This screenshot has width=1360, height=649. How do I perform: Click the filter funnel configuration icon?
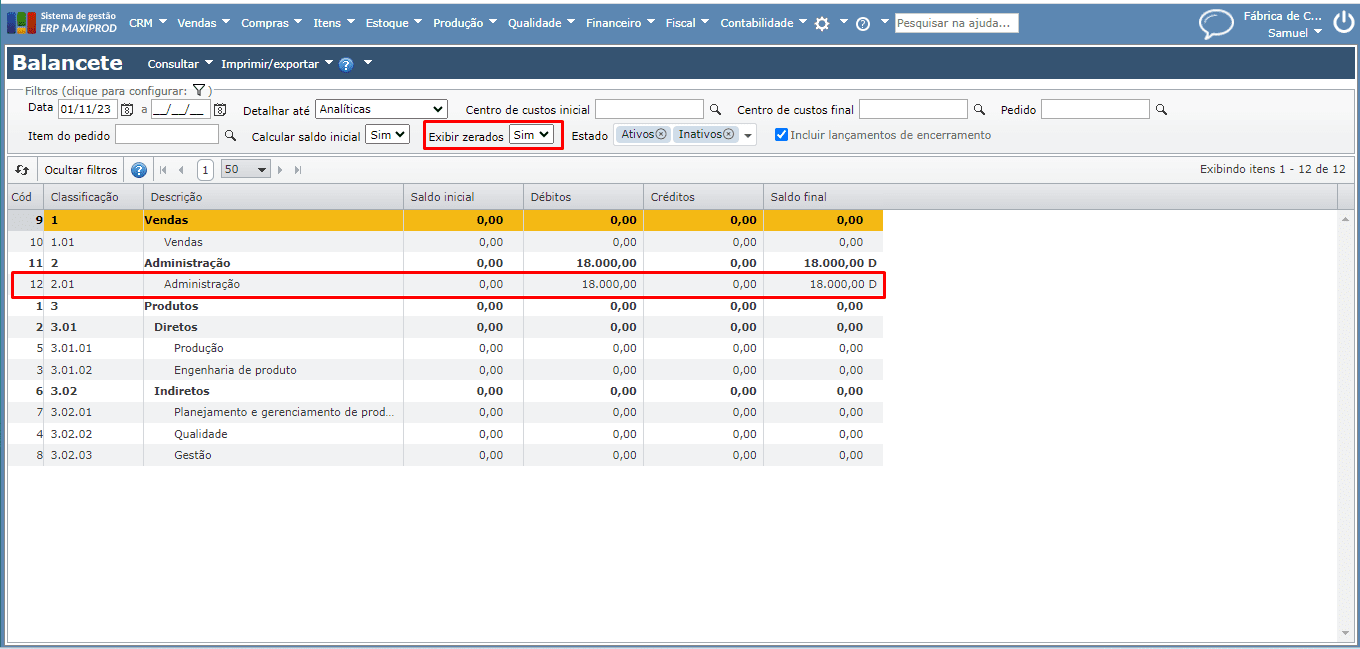coord(199,90)
